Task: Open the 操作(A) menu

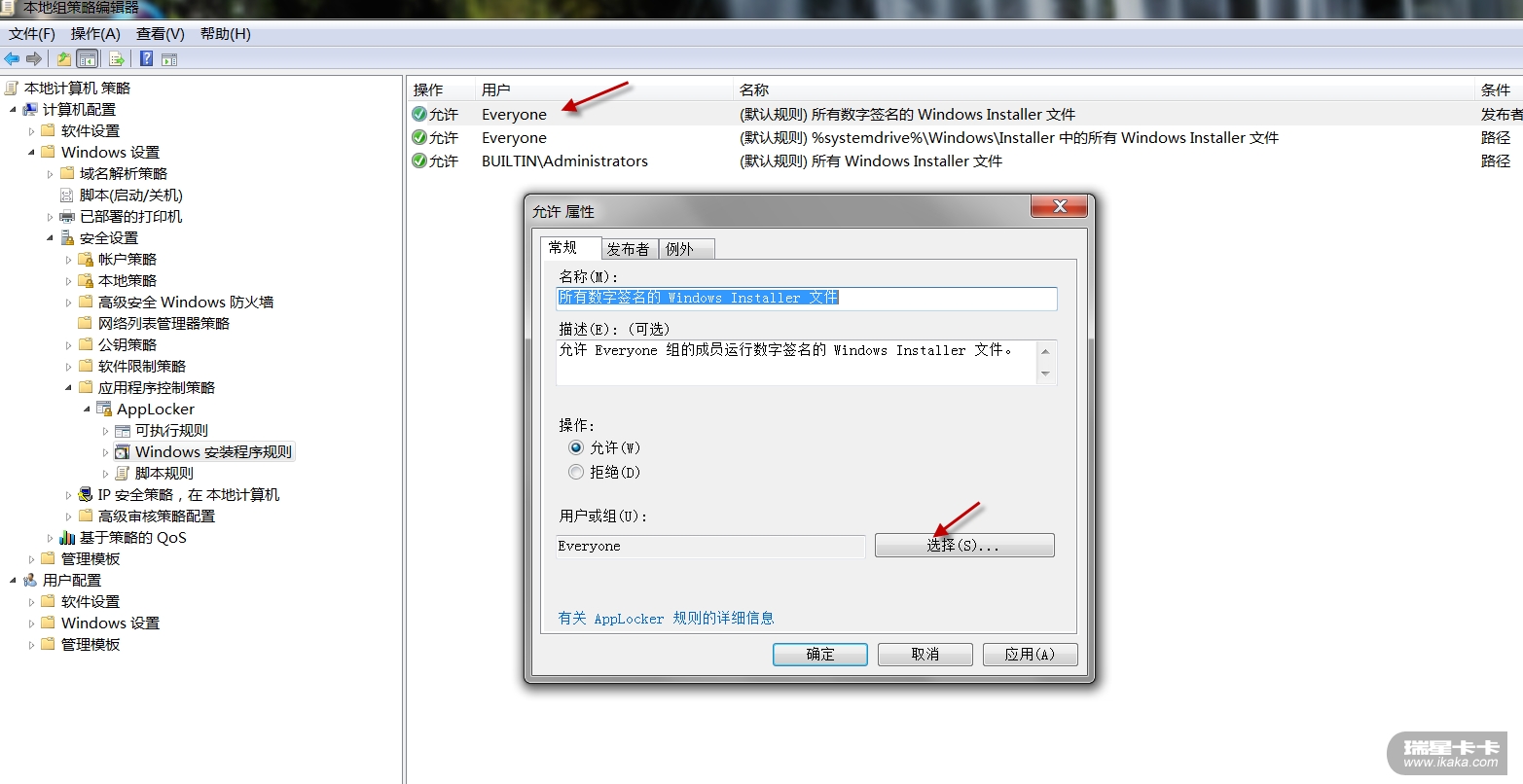Action: click(x=95, y=33)
